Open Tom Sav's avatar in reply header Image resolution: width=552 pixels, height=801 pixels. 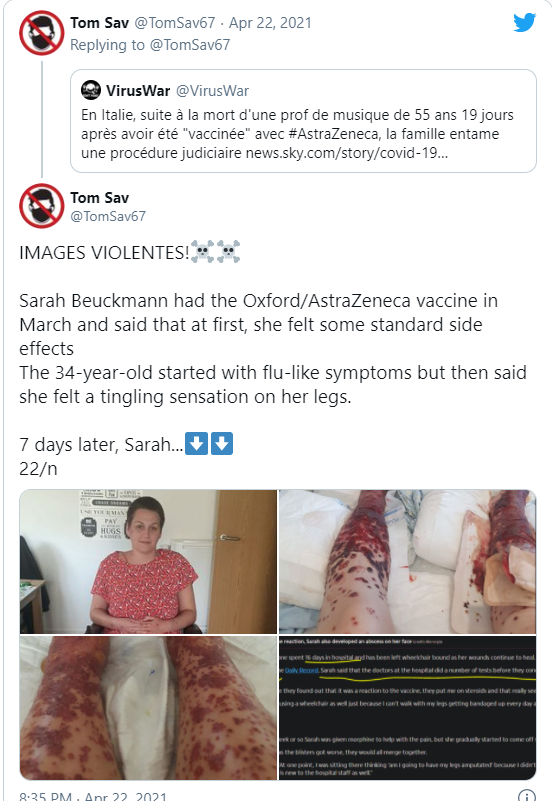[x=42, y=33]
